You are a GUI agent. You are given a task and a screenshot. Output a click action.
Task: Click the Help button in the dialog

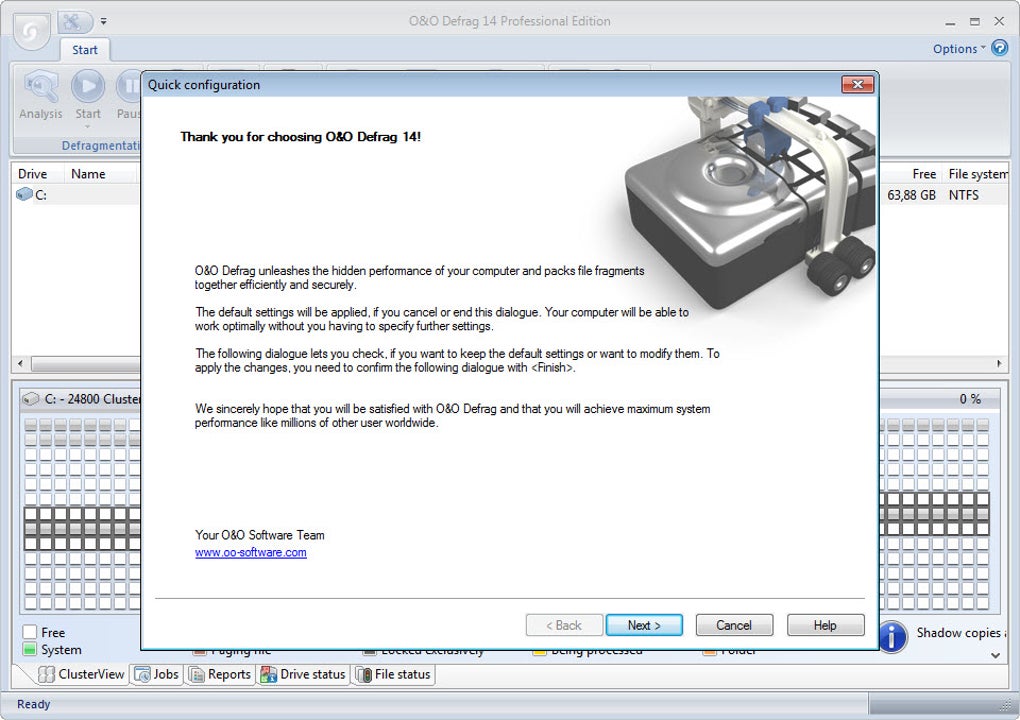825,625
